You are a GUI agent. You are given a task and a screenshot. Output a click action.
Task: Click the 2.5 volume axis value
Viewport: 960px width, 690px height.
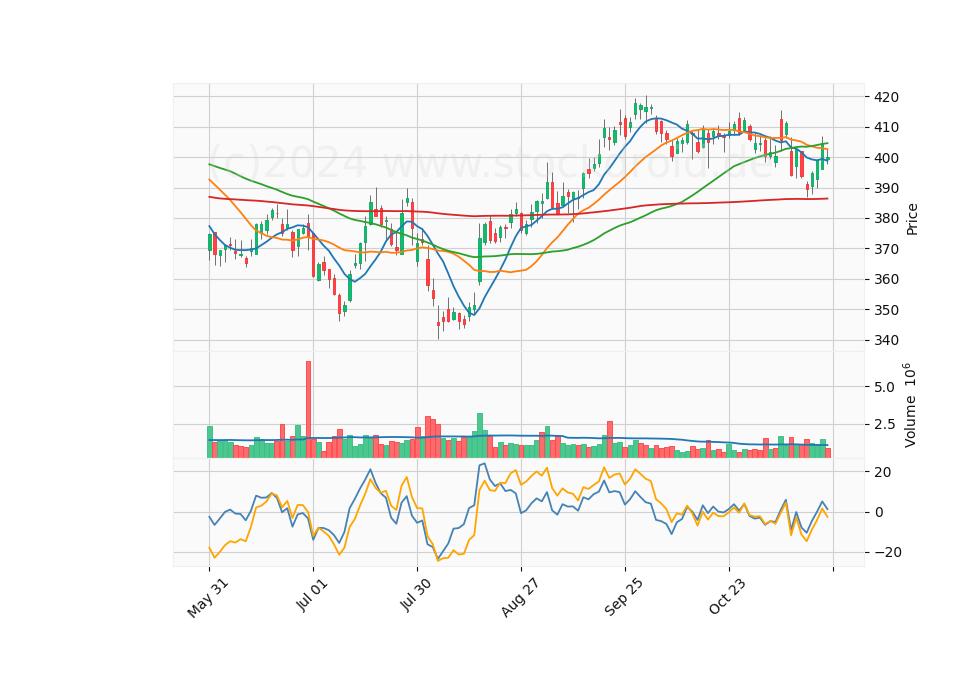coord(884,424)
